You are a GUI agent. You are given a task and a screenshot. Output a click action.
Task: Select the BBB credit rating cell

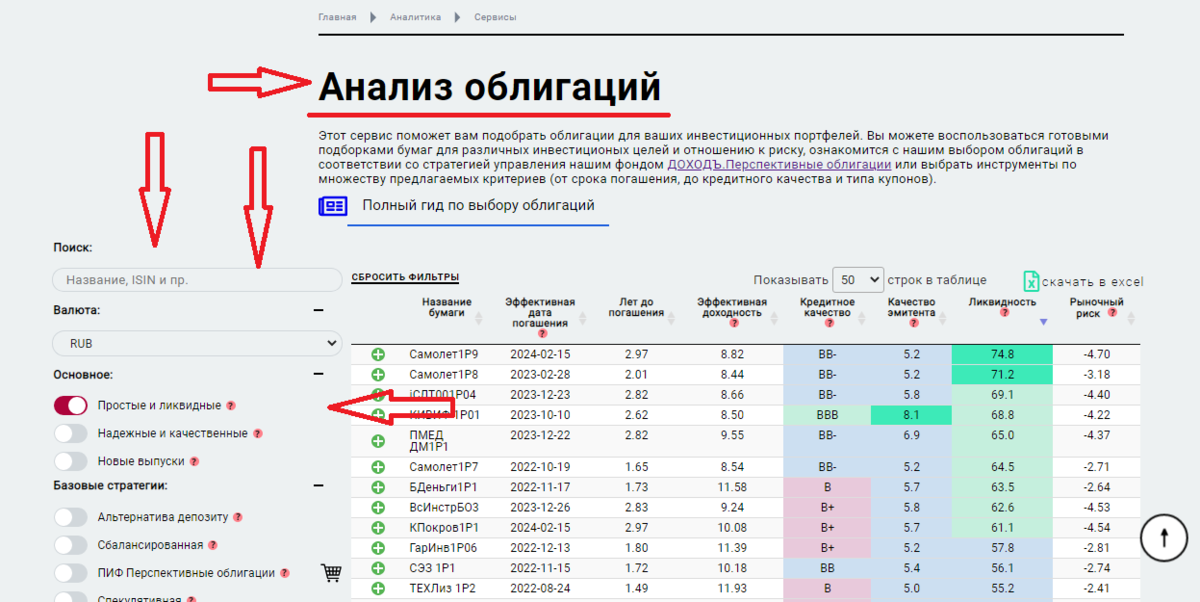(x=826, y=414)
